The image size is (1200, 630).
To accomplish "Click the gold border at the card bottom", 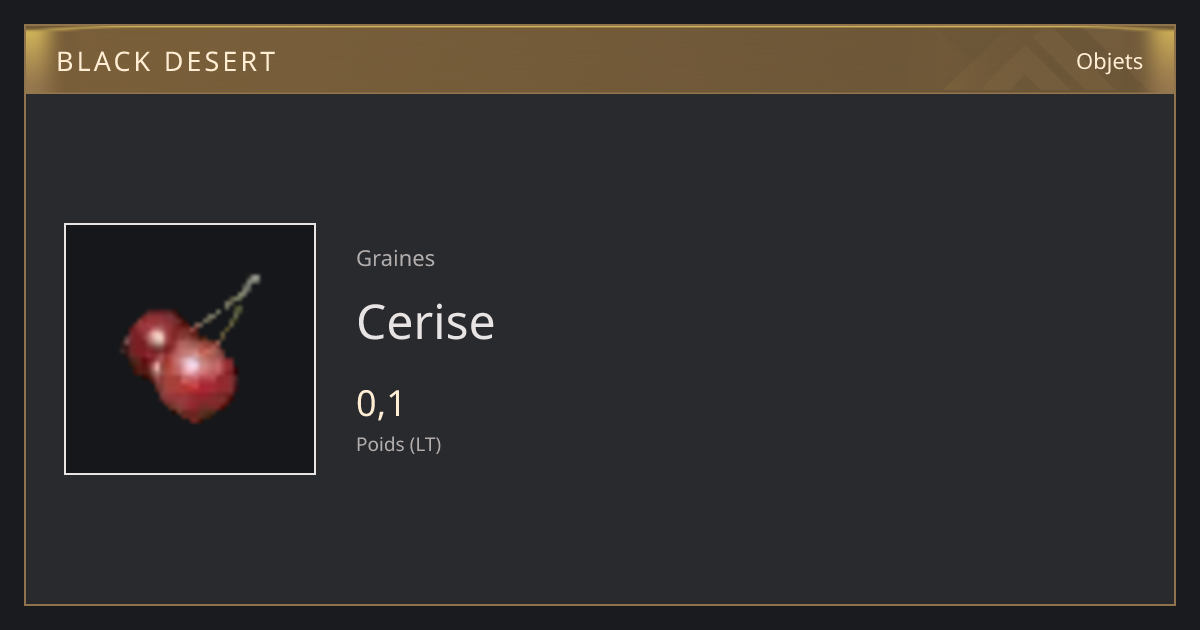I will coord(600,604).
